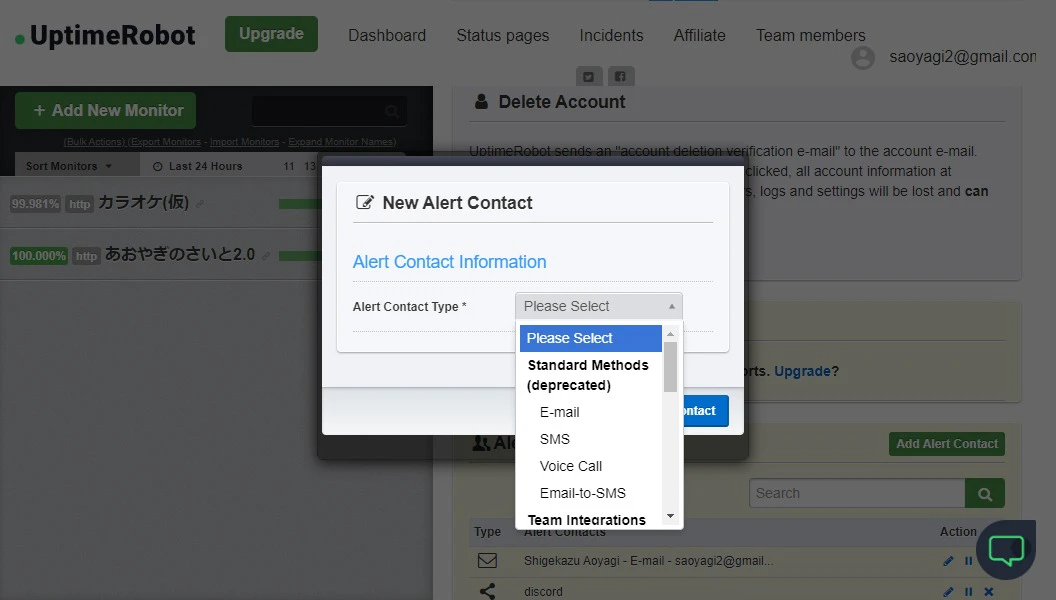Click the Last 24 Hours label
1056x600 pixels.
click(x=205, y=166)
